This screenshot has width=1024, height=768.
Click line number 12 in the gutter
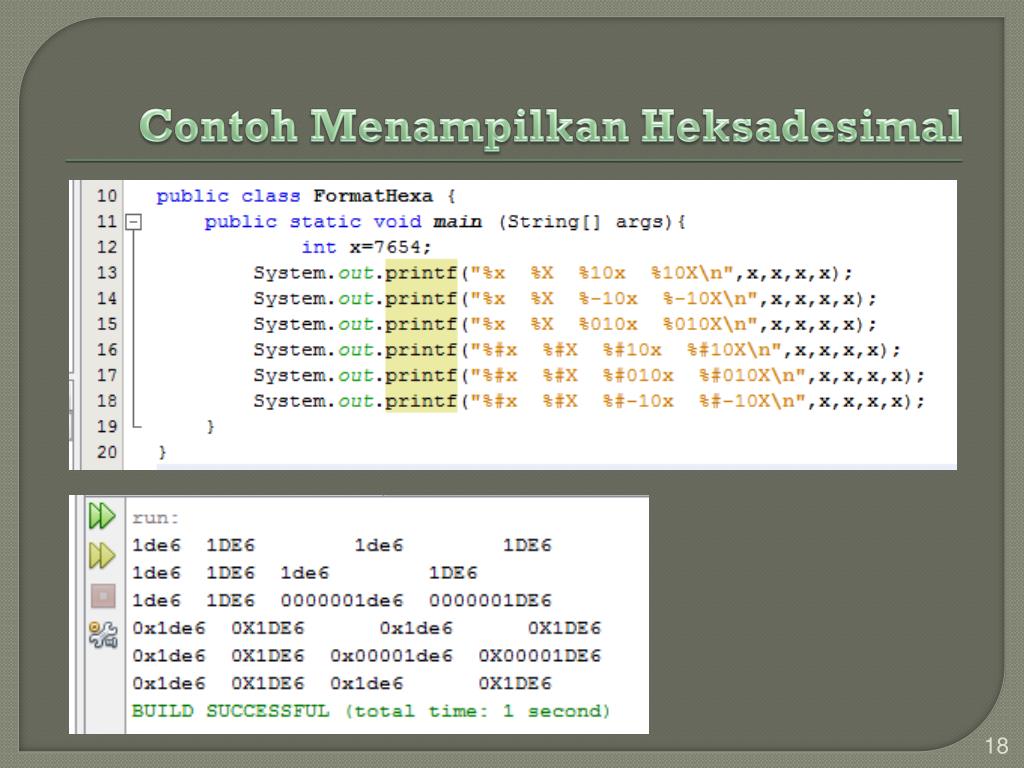click(x=106, y=248)
